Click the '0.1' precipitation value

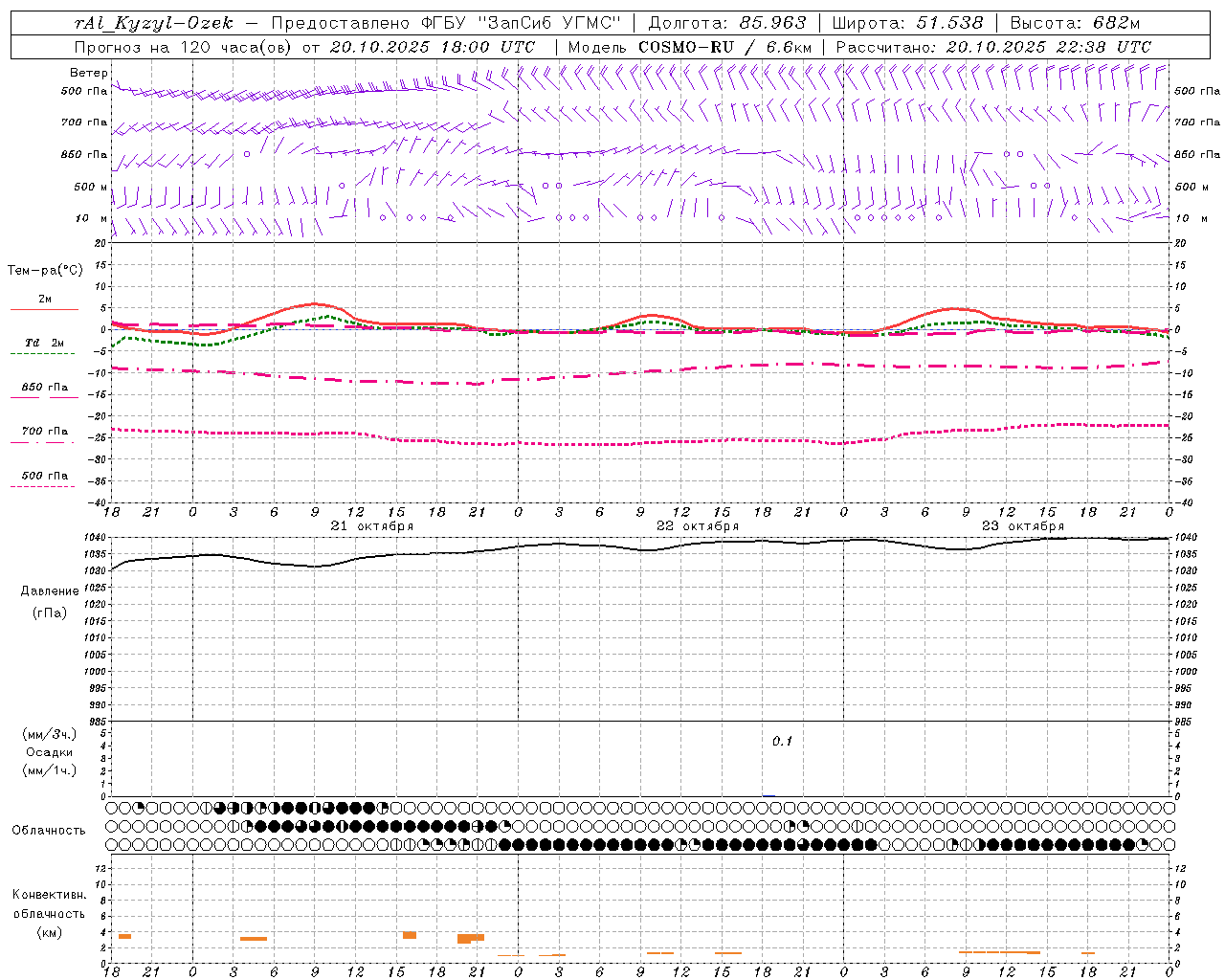(783, 742)
